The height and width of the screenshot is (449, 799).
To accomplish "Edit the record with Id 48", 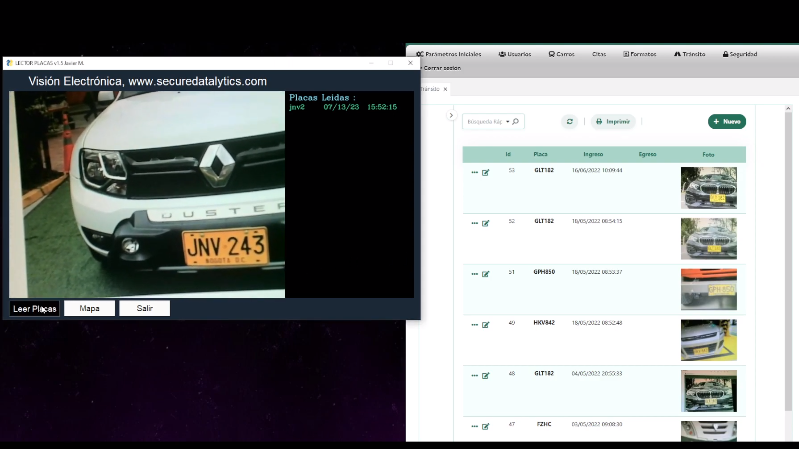I will coord(486,376).
